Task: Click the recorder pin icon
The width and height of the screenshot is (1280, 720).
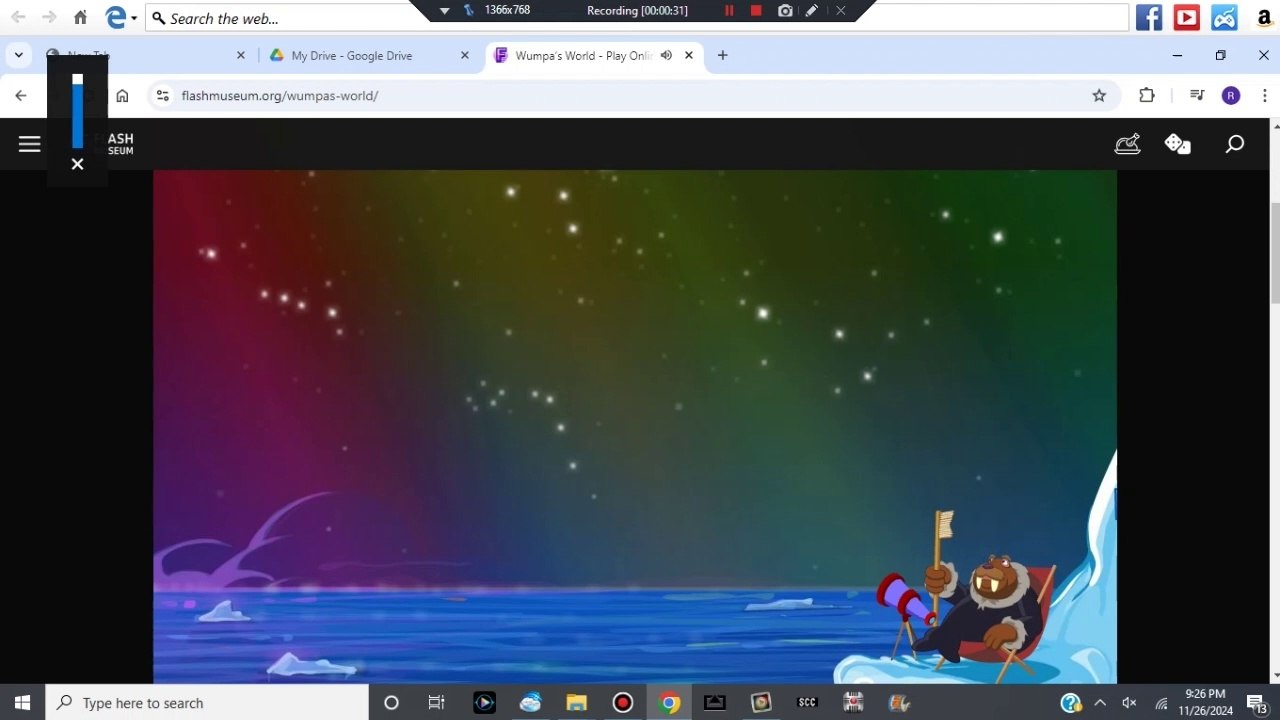Action: [468, 11]
